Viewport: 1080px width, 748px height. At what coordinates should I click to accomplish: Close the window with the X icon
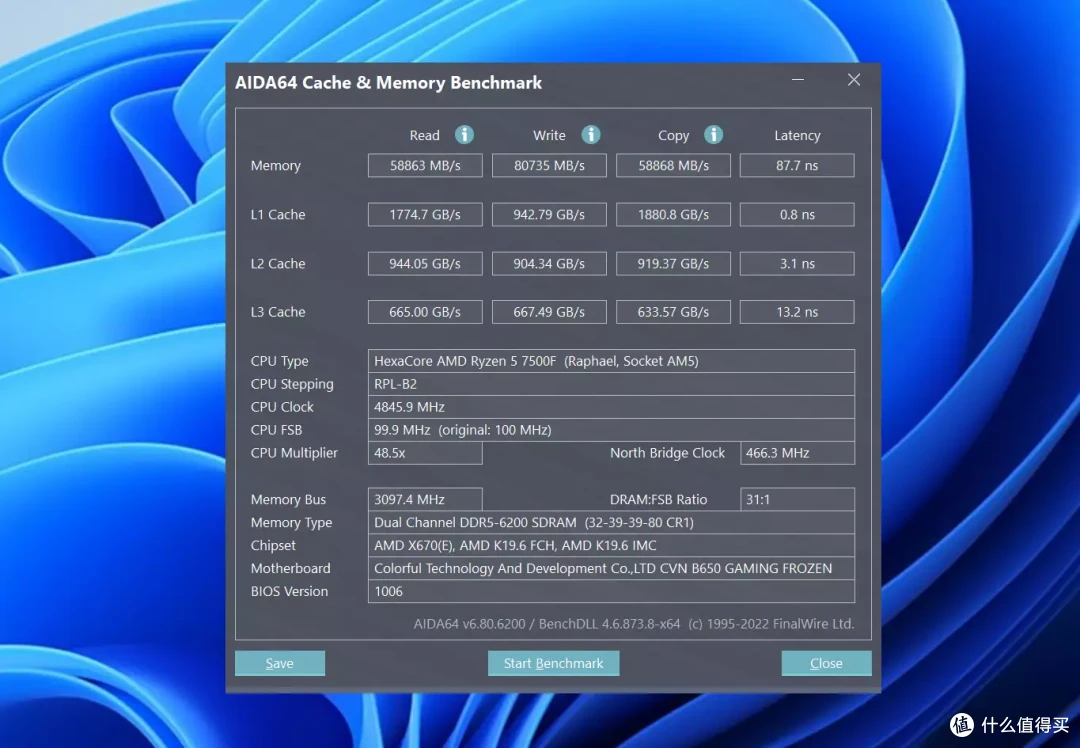854,80
